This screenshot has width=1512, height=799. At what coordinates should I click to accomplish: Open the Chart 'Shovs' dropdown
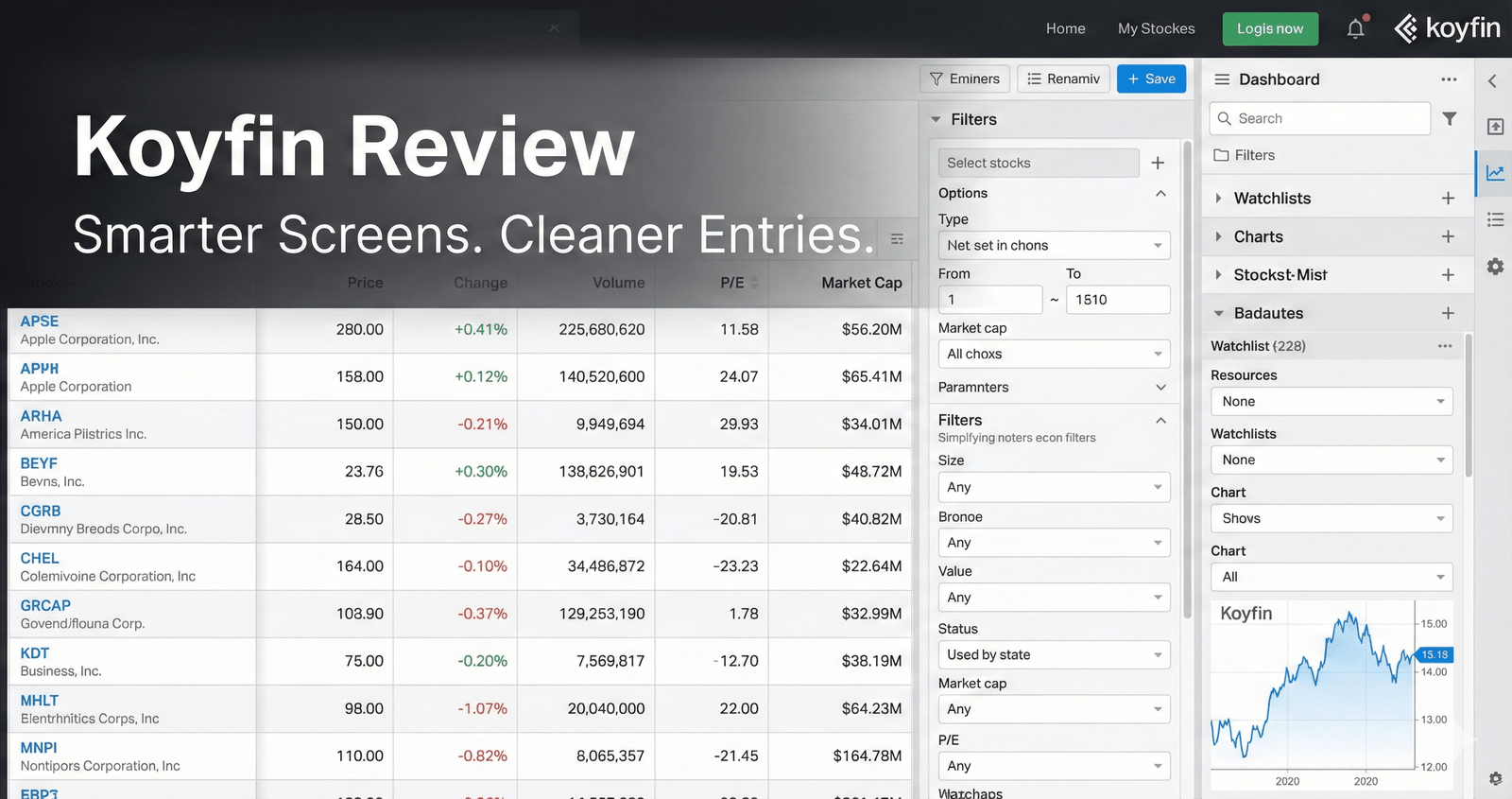point(1332,518)
